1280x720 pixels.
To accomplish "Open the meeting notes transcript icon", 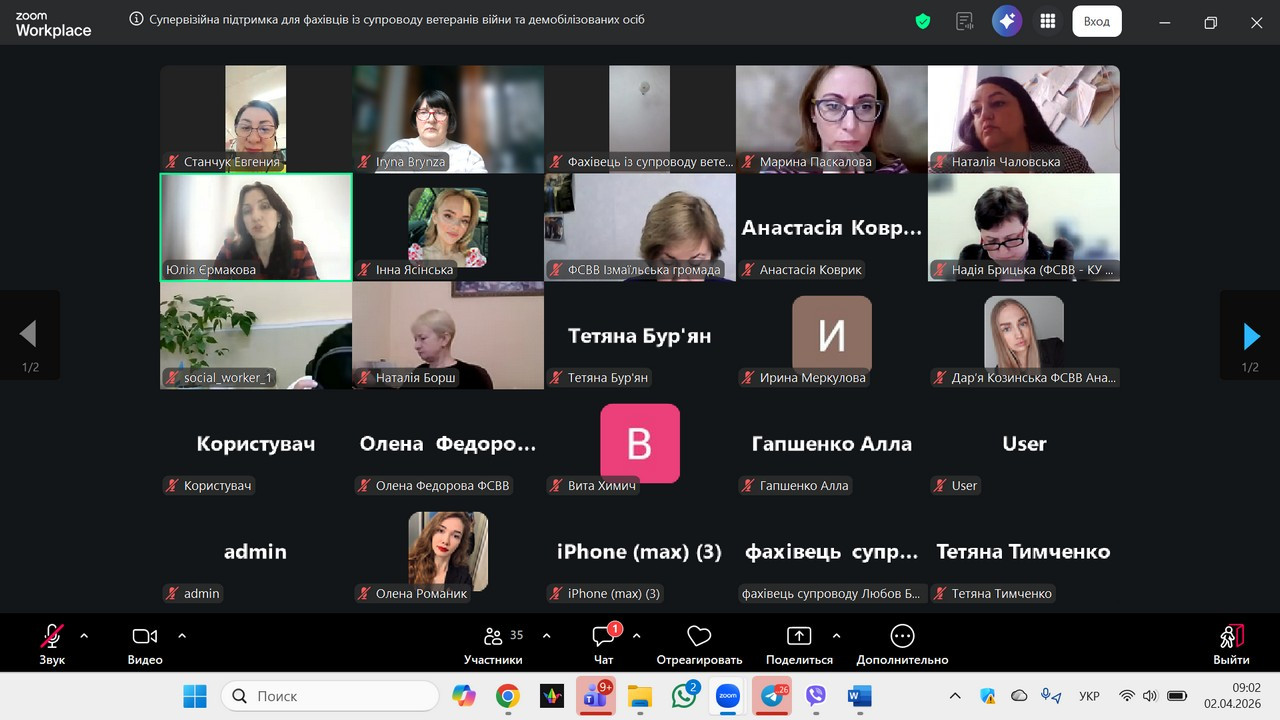I will coord(965,21).
